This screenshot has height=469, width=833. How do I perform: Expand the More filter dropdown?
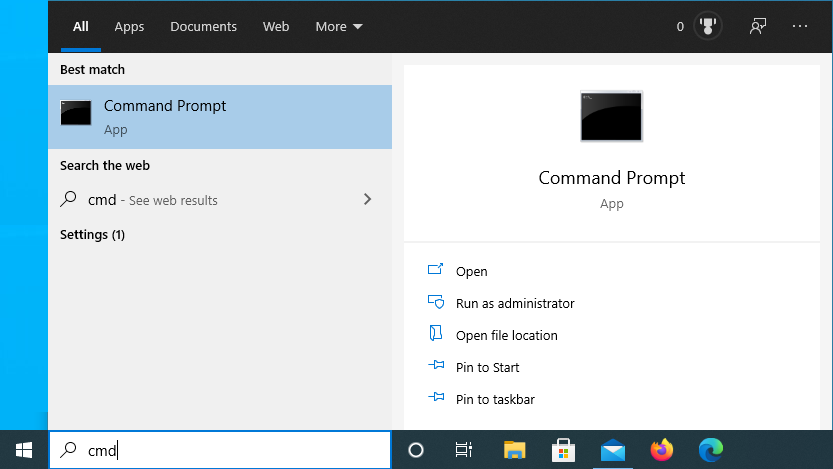(x=339, y=27)
